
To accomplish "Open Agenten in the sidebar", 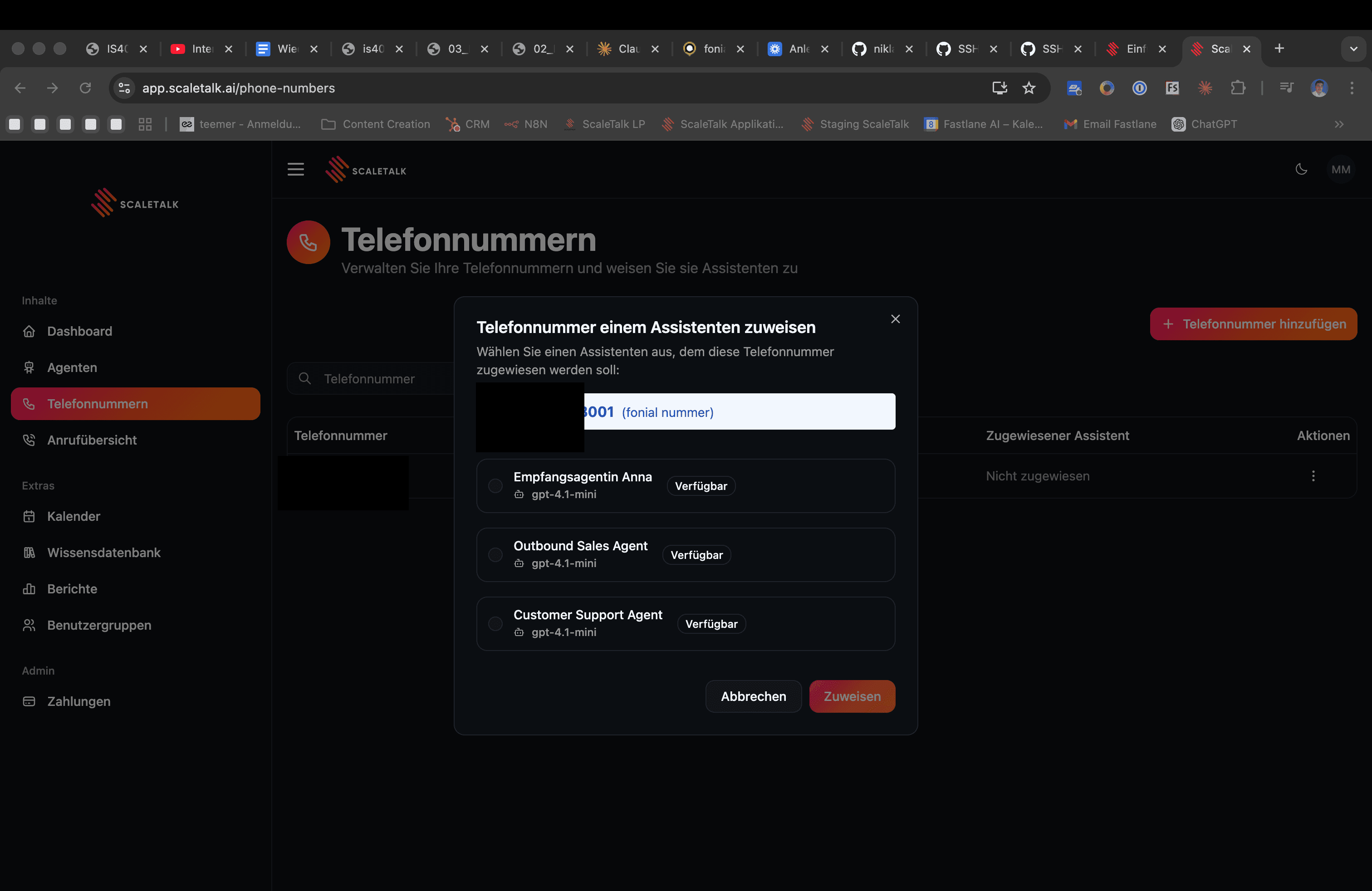I will [x=136, y=367].
